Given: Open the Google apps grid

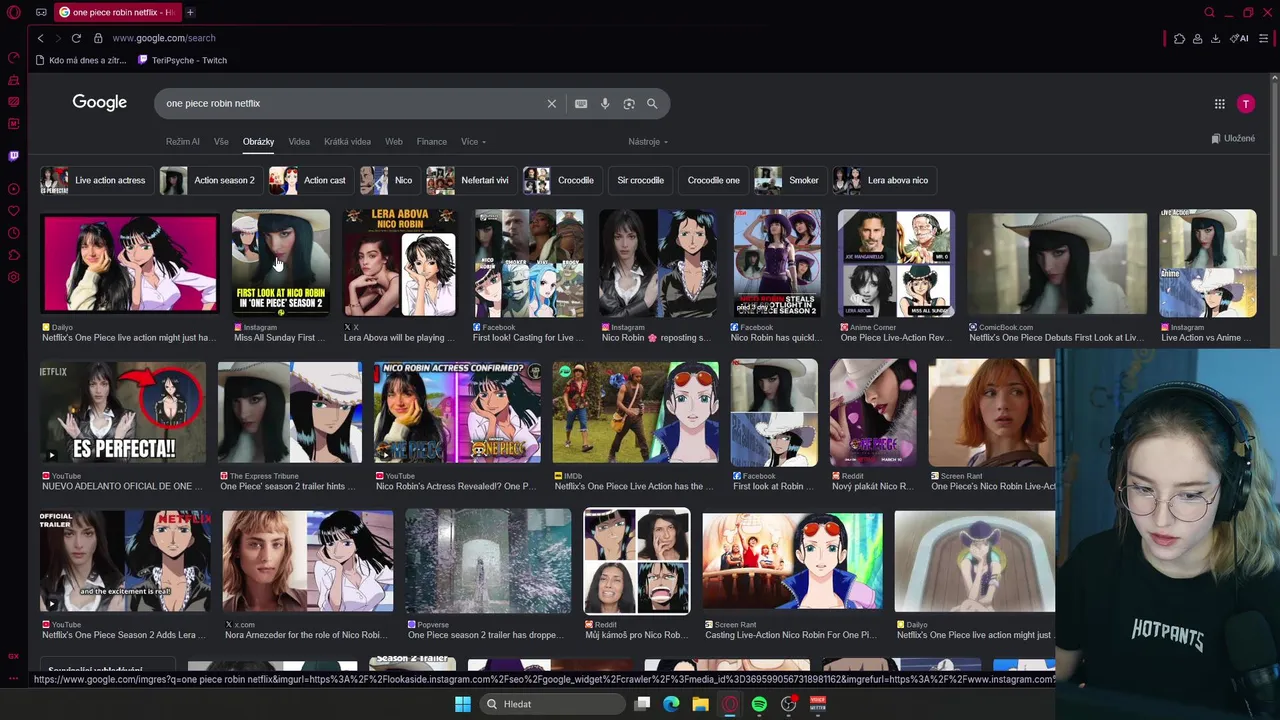Looking at the screenshot, I should click(x=1220, y=104).
